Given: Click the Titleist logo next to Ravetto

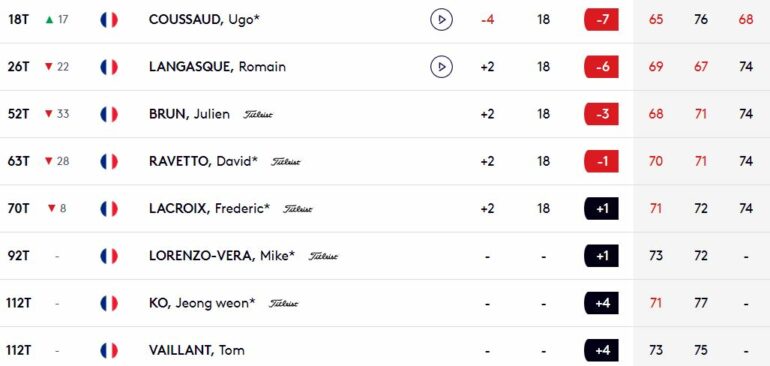Looking at the screenshot, I should click(286, 162).
